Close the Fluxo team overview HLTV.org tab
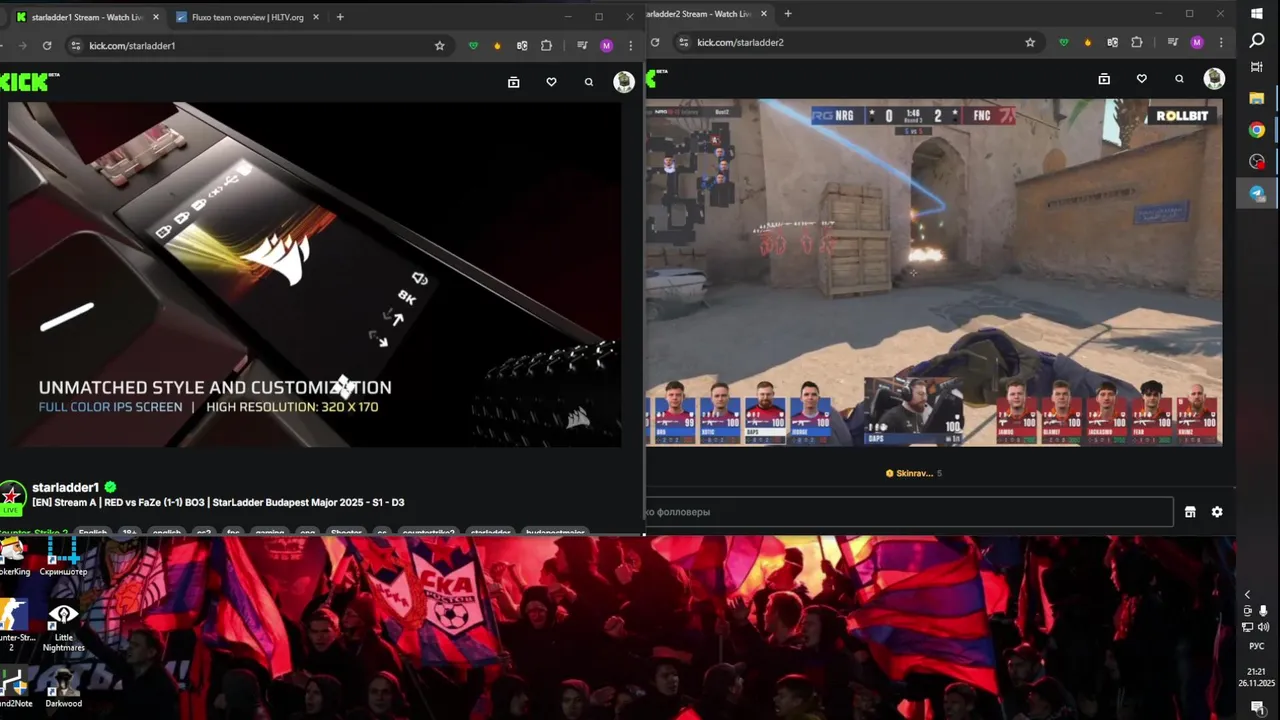The image size is (1280, 720). coord(315,17)
